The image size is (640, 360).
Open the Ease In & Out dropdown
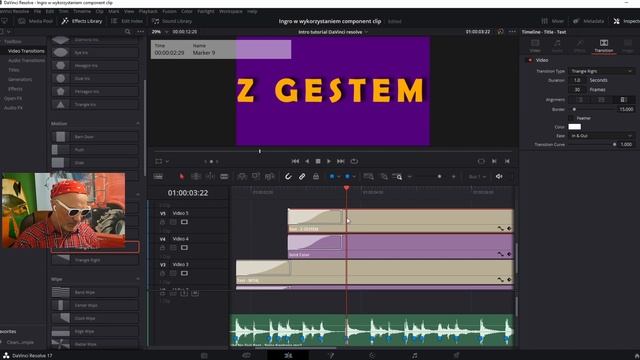[601, 136]
